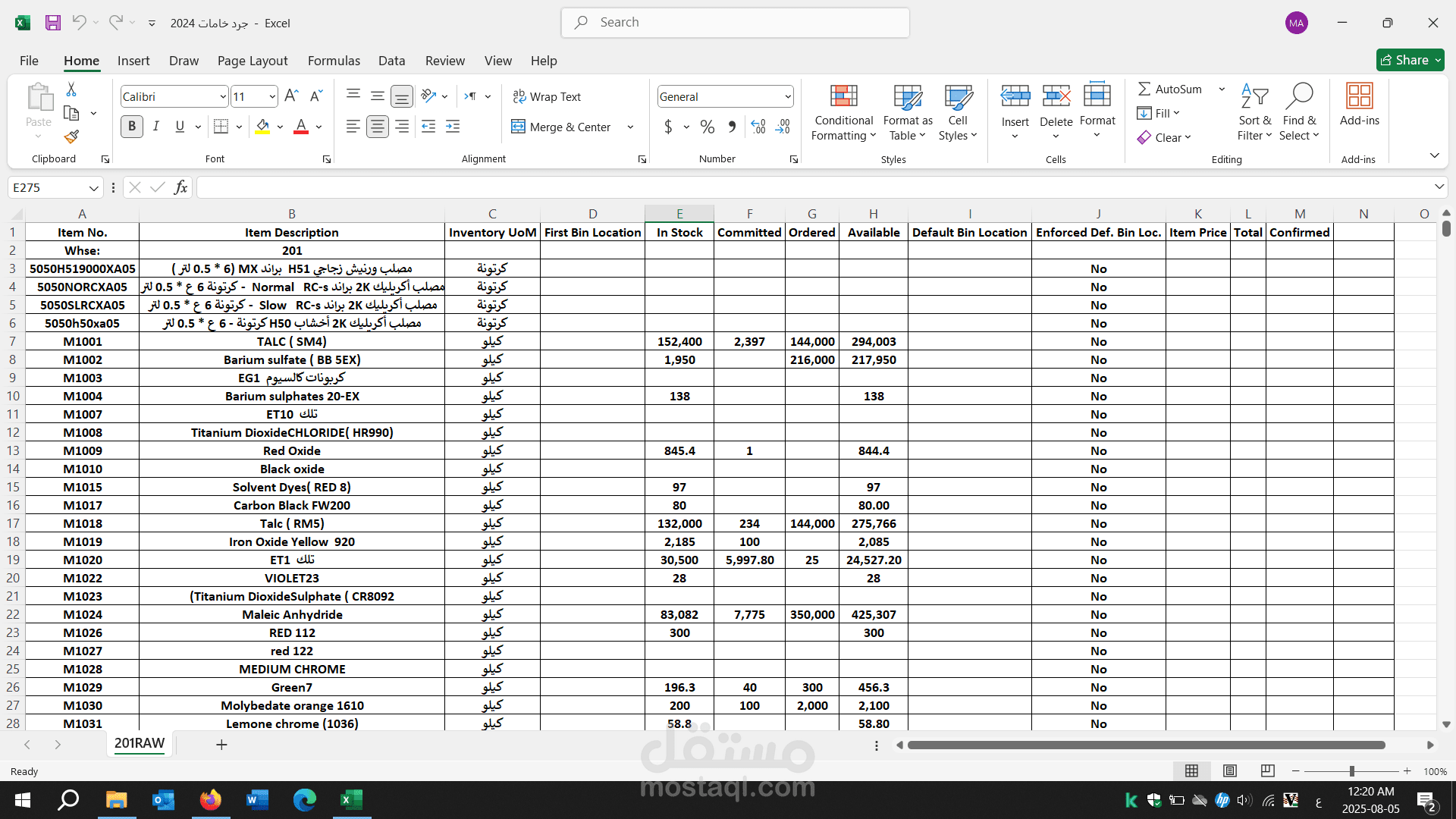Click the Format Painter brush icon

click(x=71, y=137)
